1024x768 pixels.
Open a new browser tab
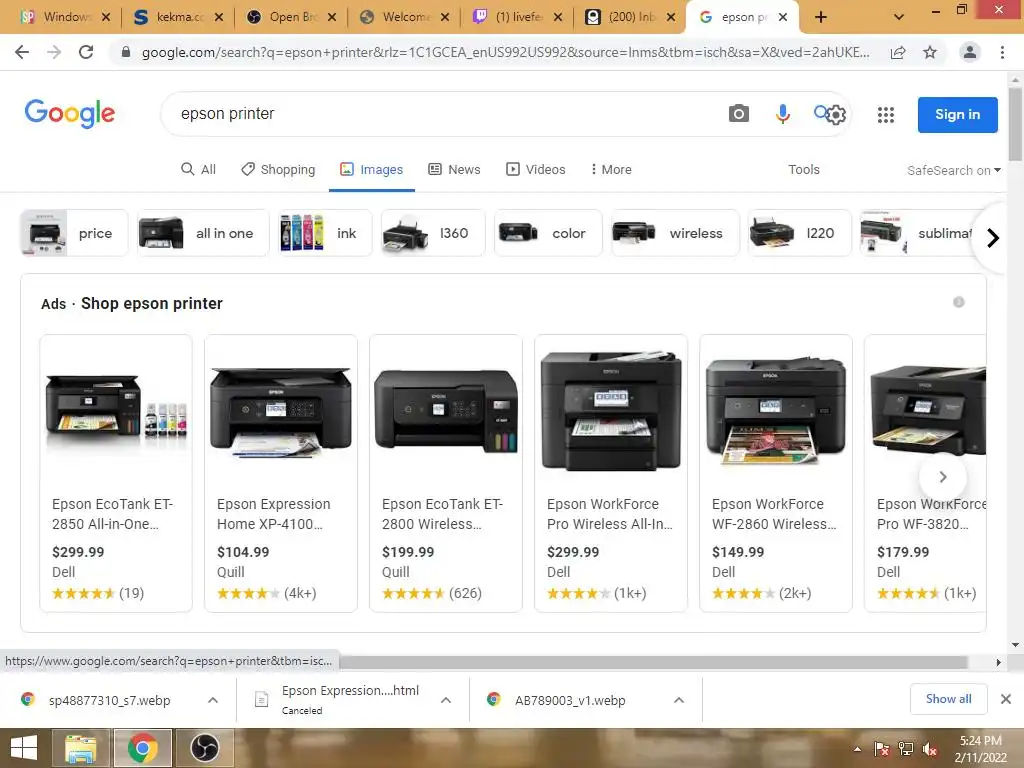(821, 17)
